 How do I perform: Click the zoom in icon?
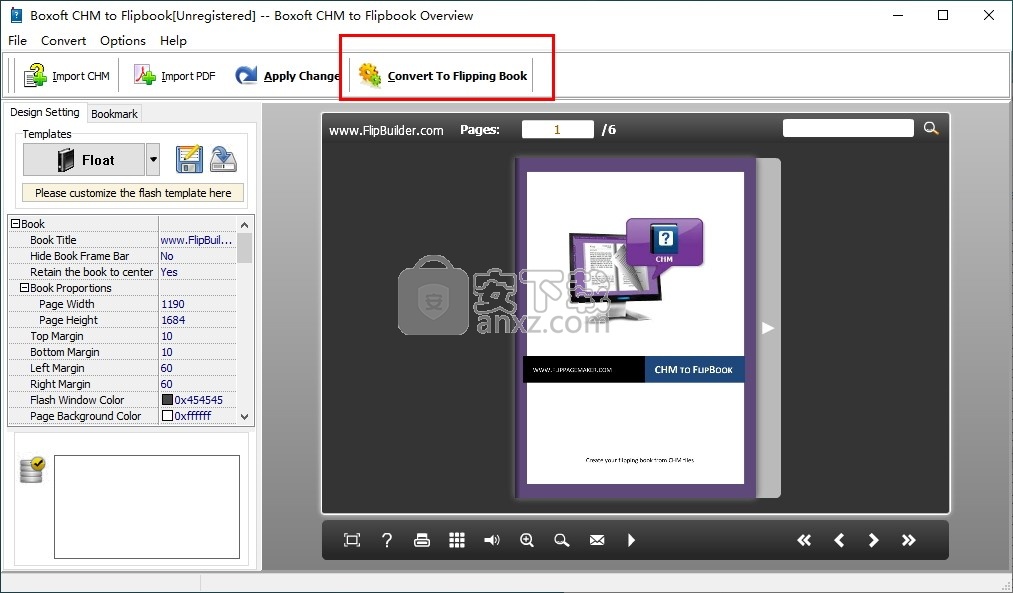coord(527,540)
